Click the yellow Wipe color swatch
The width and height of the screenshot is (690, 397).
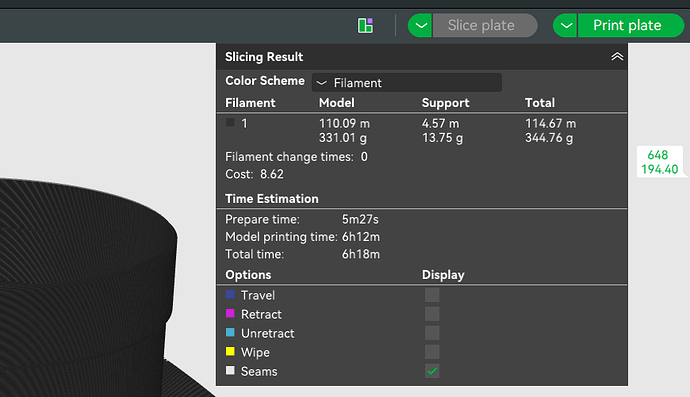coord(230,351)
